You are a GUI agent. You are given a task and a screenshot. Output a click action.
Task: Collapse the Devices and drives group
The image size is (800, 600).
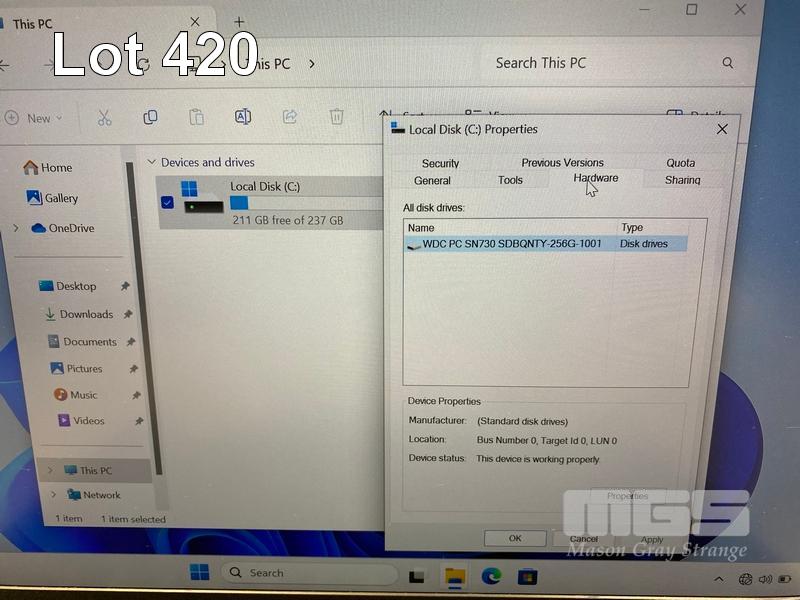[x=152, y=162]
